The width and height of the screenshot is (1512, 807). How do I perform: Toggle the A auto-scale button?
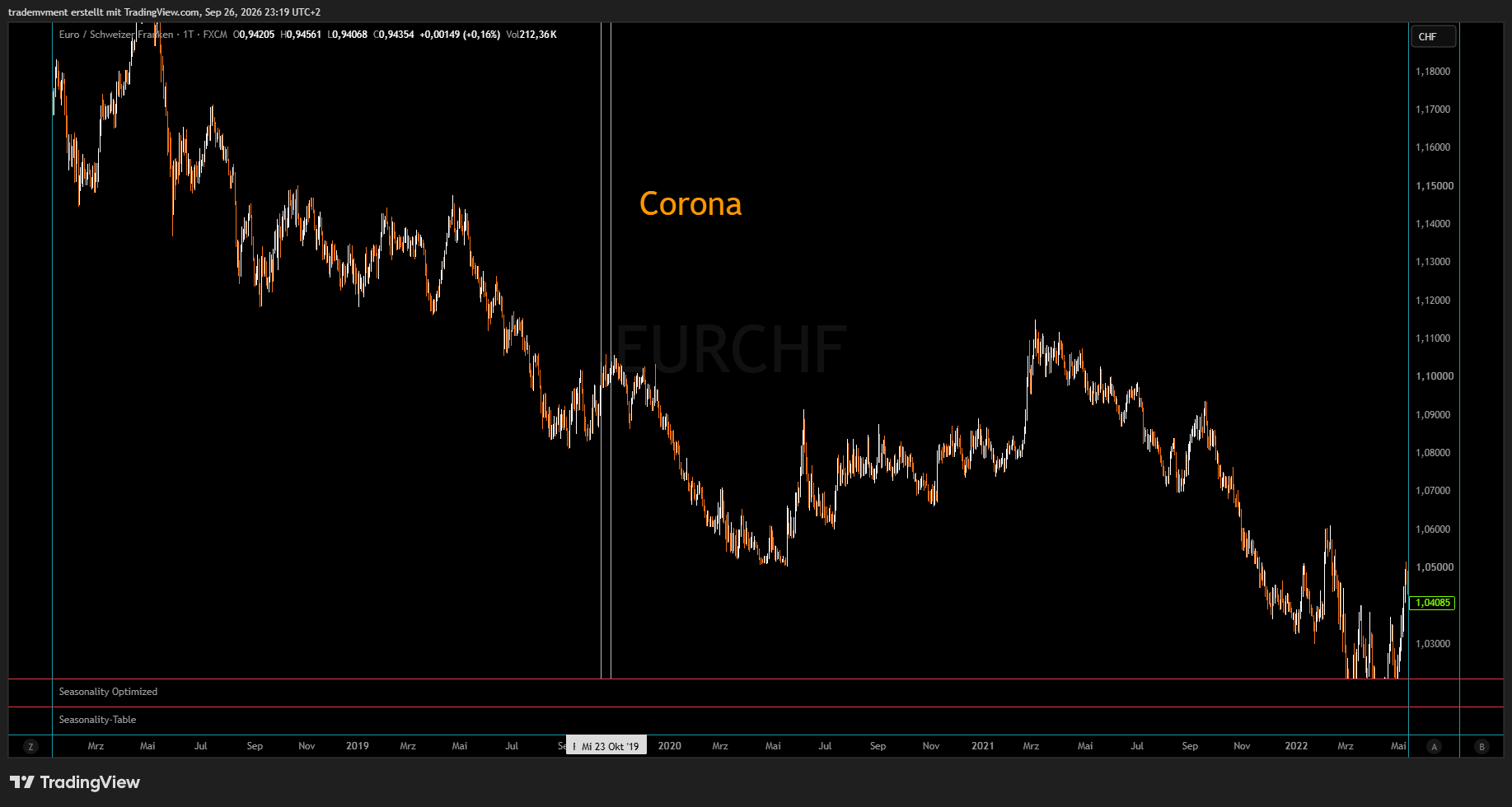coord(1434,747)
